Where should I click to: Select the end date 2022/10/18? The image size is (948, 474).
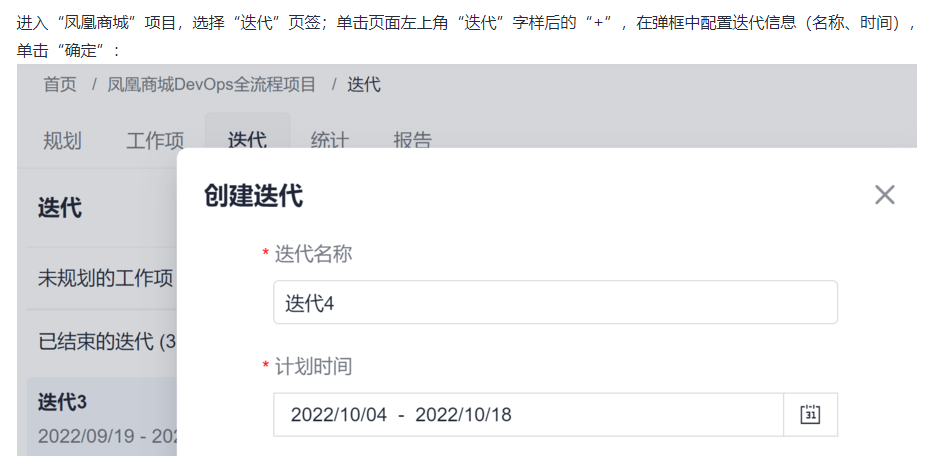463,414
